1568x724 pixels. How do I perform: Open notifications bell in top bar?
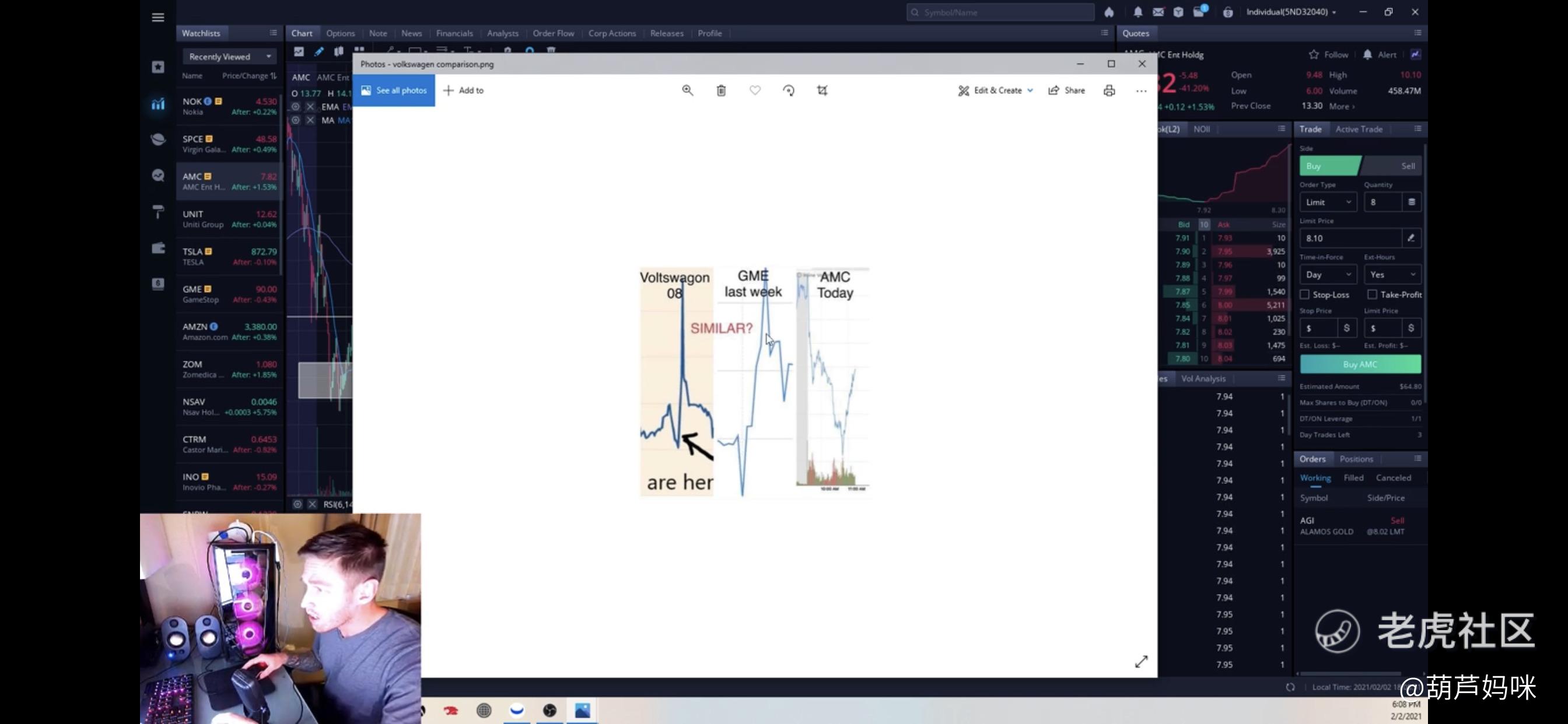[1137, 12]
